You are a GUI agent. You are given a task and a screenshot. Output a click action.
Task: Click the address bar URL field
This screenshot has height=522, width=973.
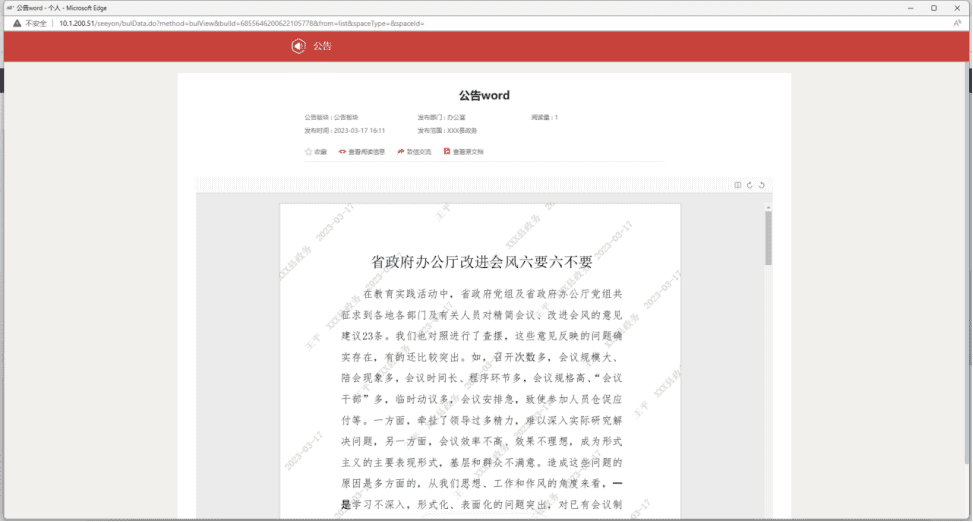click(242, 24)
